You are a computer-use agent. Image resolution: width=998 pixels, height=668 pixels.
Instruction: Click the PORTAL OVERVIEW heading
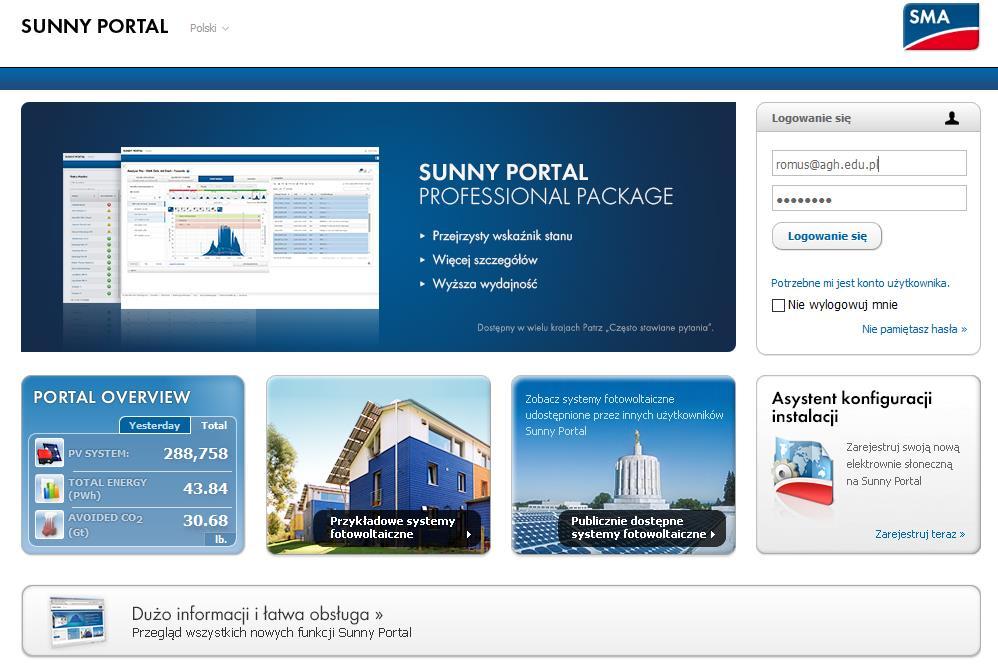point(111,398)
